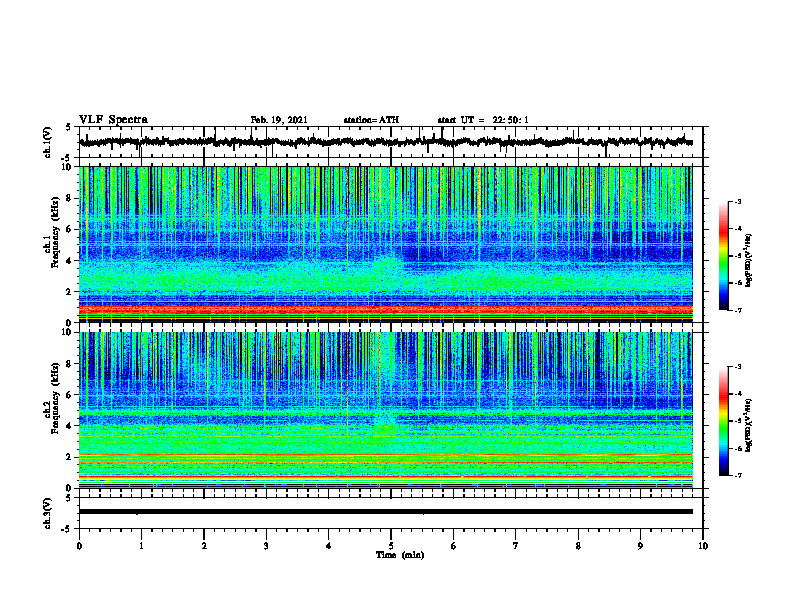The height and width of the screenshot is (612, 792).
Task: Click the ch.1 voltage waveform trace panel
Action: coord(391,142)
